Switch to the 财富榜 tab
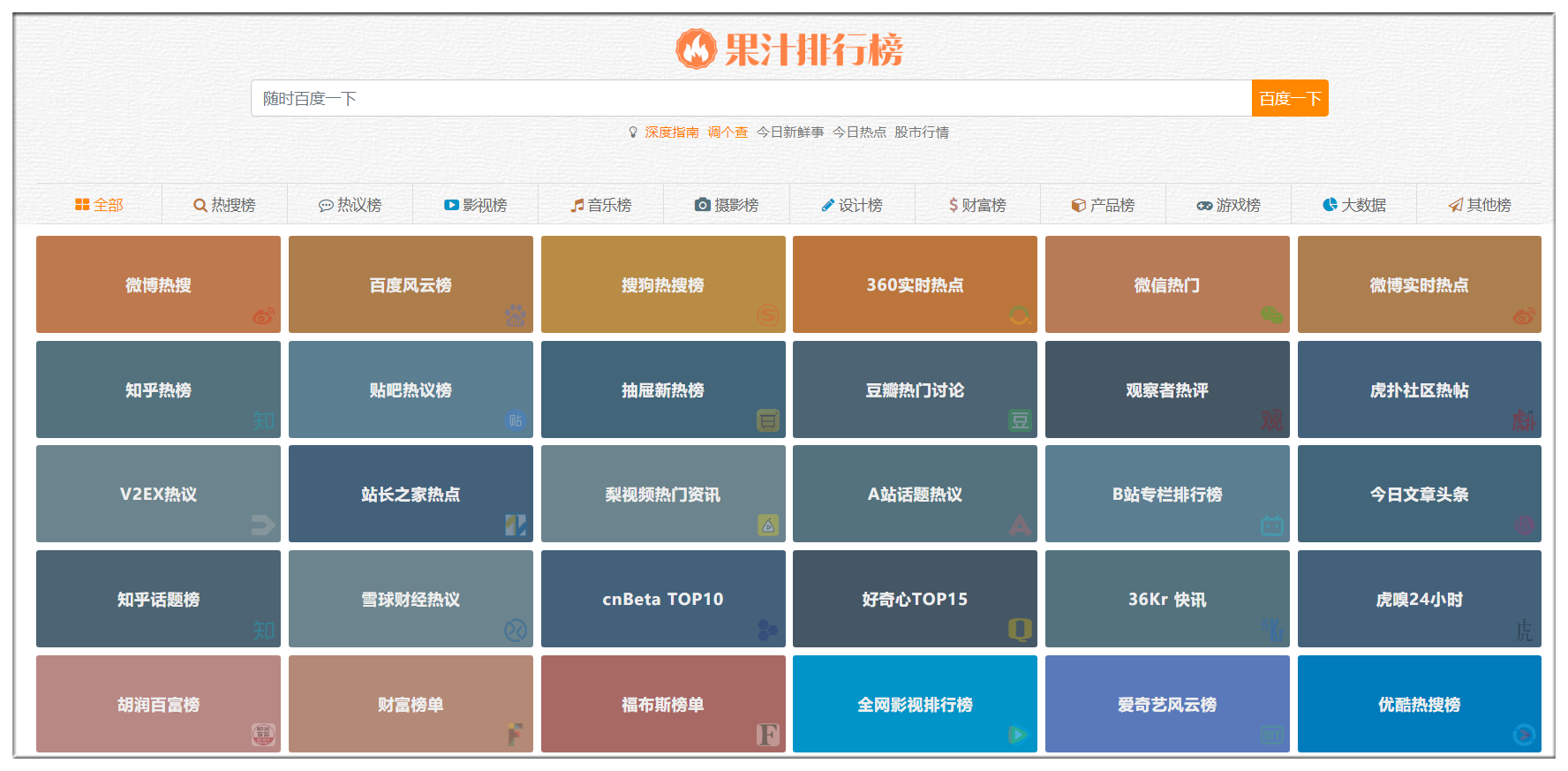Image resolution: width=1568 pixels, height=771 pixels. (977, 205)
